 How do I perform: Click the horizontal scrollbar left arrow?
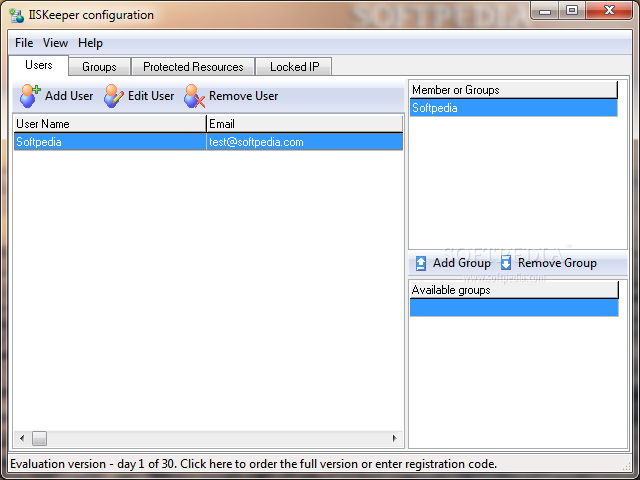coord(22,438)
